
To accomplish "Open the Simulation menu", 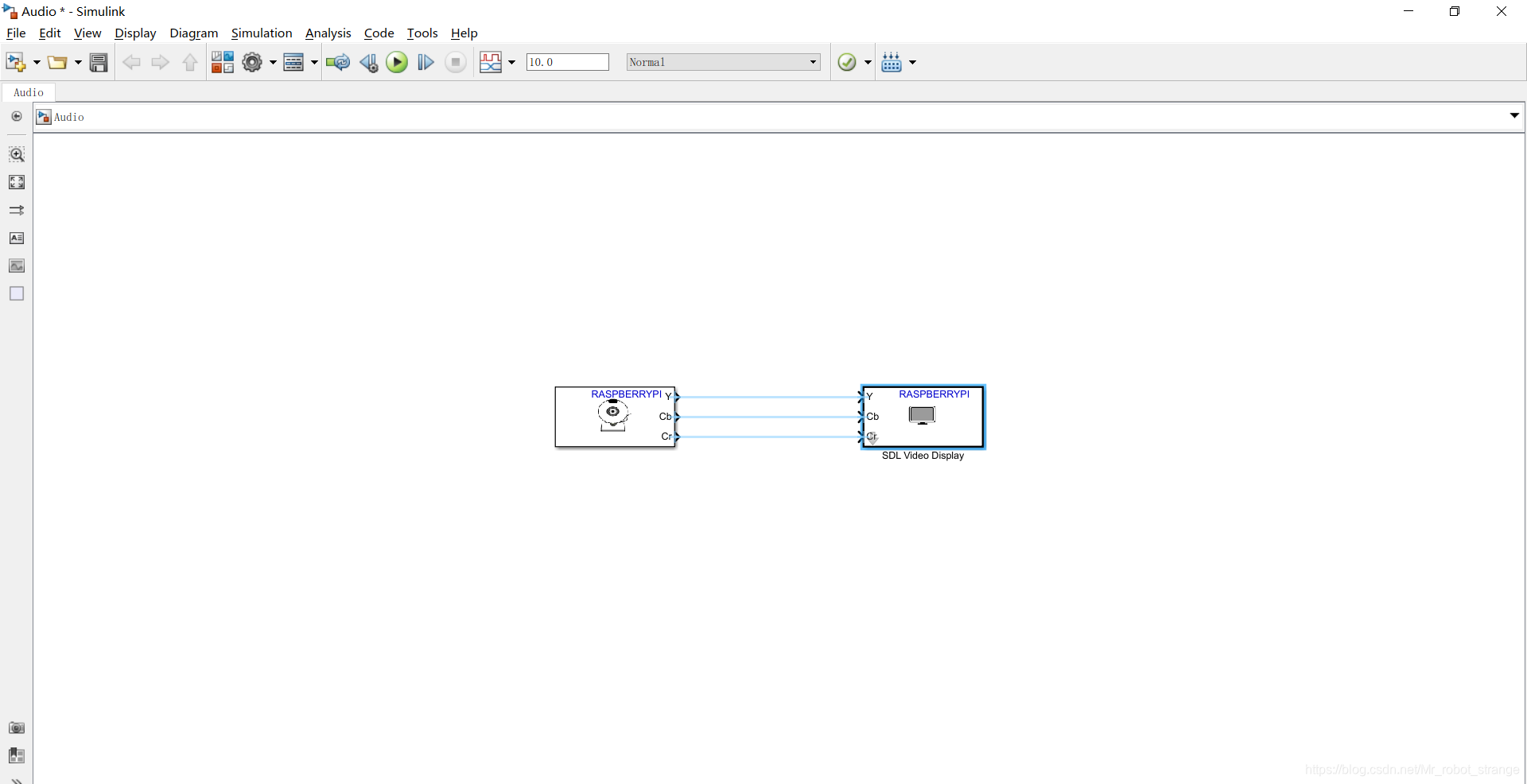I will click(x=262, y=33).
